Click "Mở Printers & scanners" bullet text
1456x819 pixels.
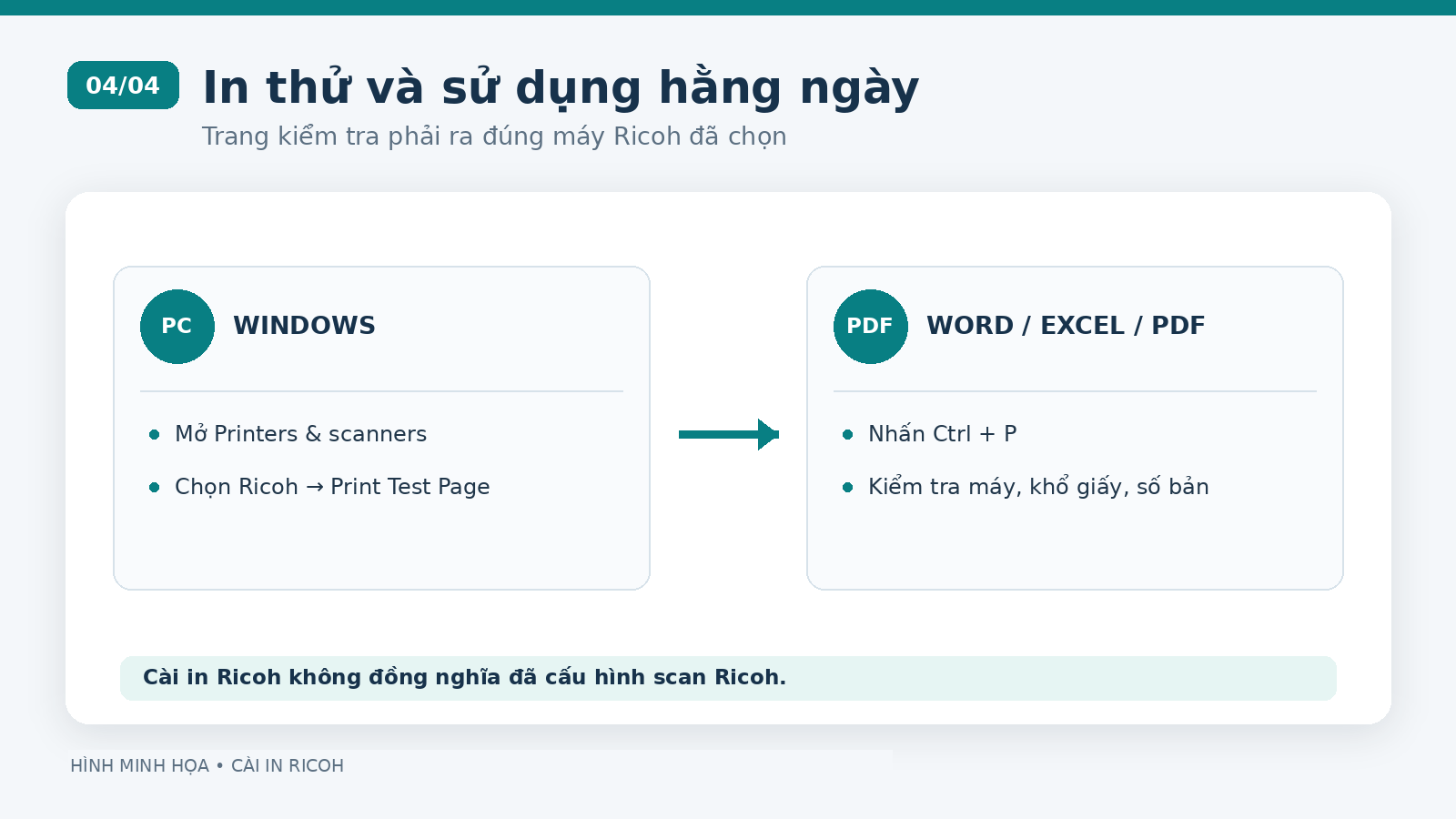click(300, 434)
